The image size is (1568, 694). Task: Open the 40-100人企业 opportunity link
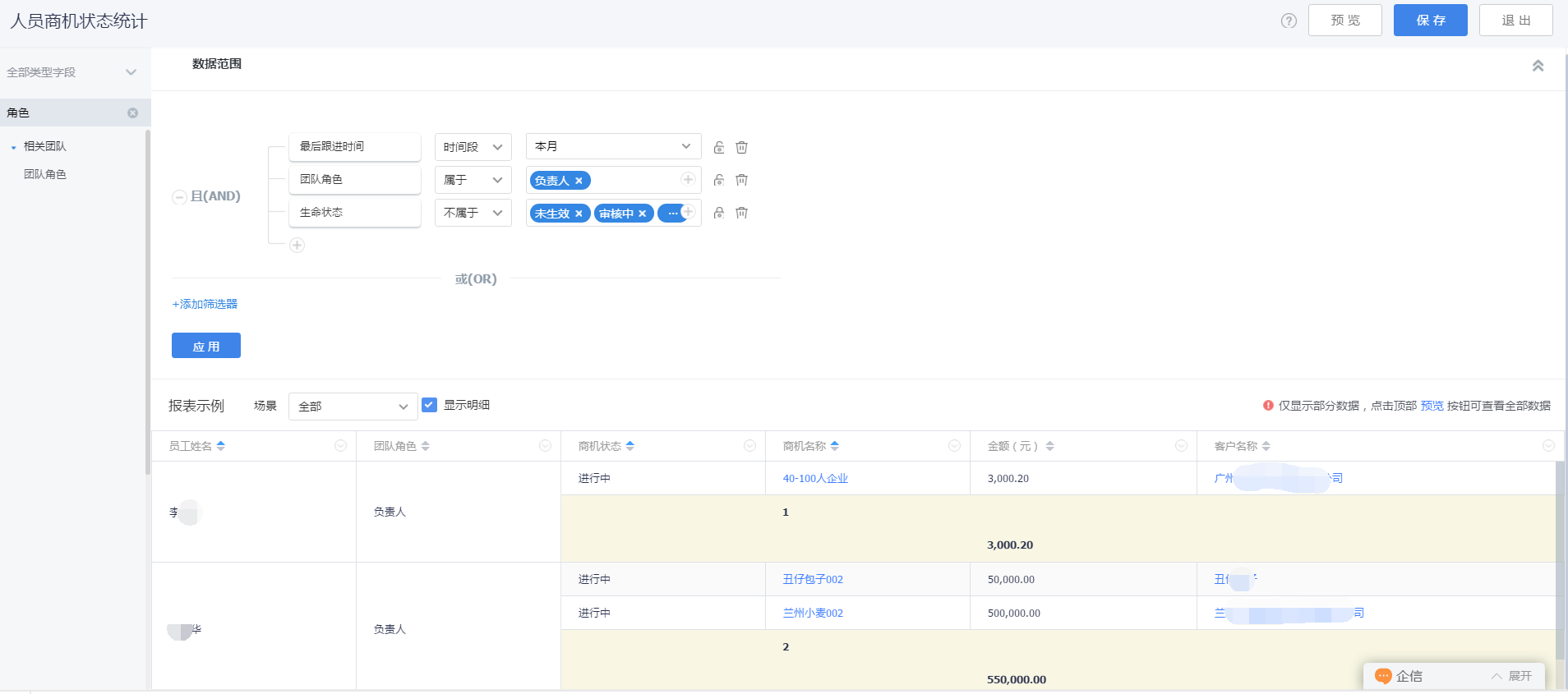(x=815, y=478)
